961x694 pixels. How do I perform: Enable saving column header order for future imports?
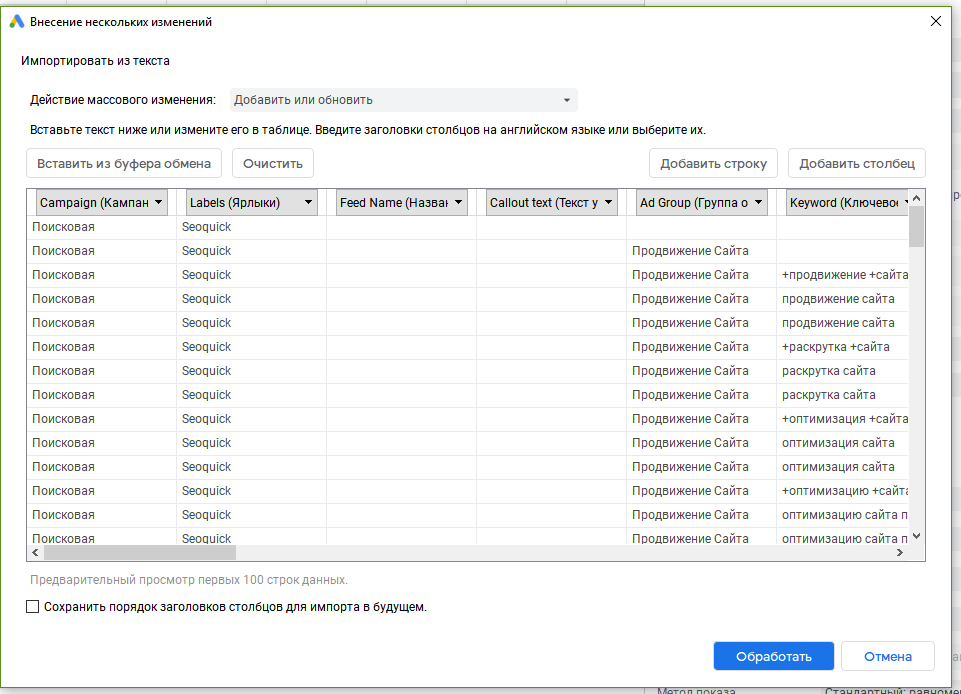point(32,607)
